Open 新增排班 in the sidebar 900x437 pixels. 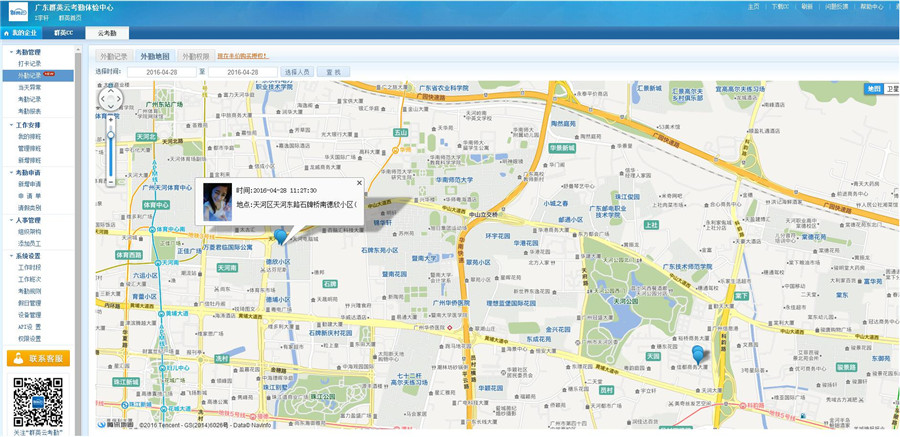click(x=29, y=160)
